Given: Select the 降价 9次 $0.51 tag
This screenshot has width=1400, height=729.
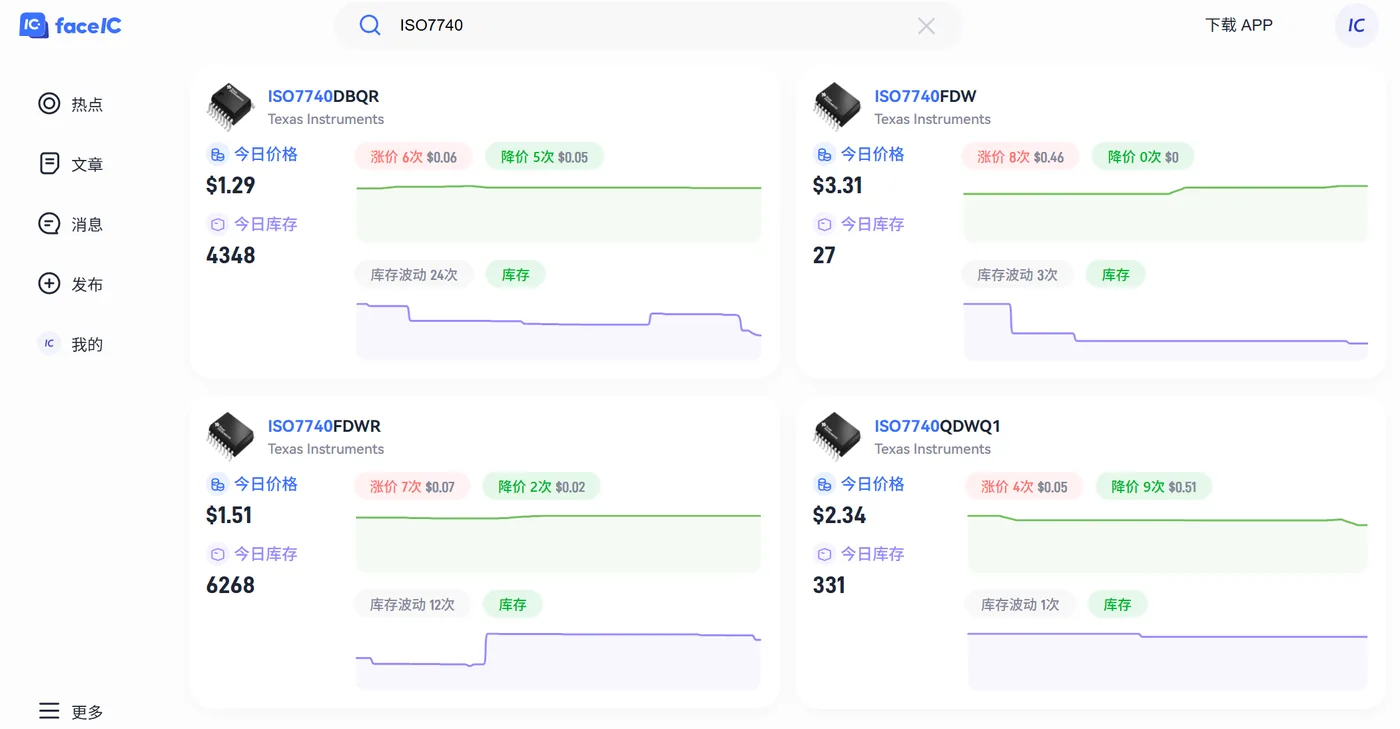Looking at the screenshot, I should [x=1154, y=486].
